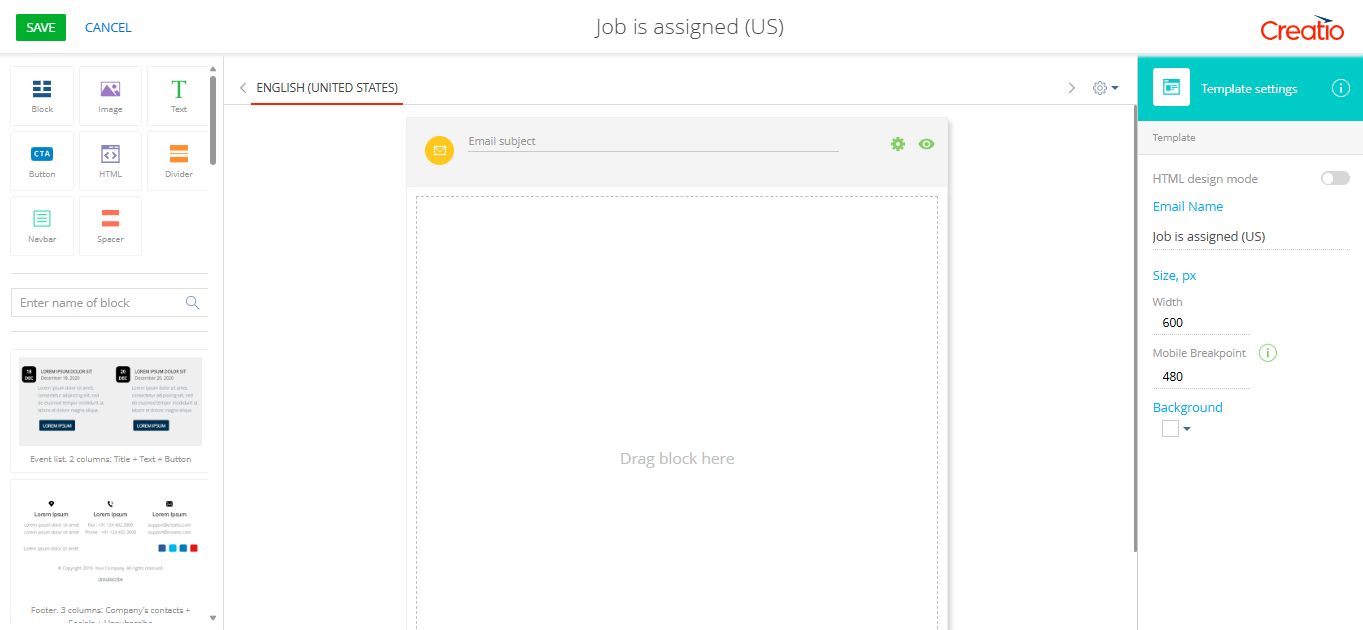Toggle HTML design mode switch
Image resolution: width=1363 pixels, height=630 pixels.
point(1334,178)
